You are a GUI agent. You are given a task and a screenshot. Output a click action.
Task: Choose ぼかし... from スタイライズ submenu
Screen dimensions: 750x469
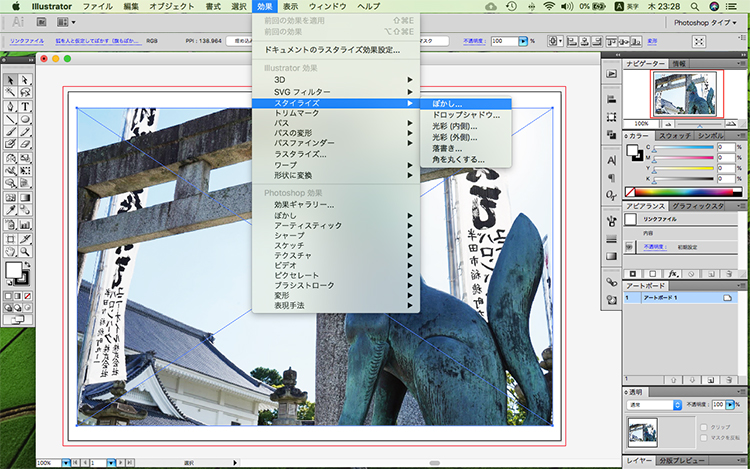(447, 103)
